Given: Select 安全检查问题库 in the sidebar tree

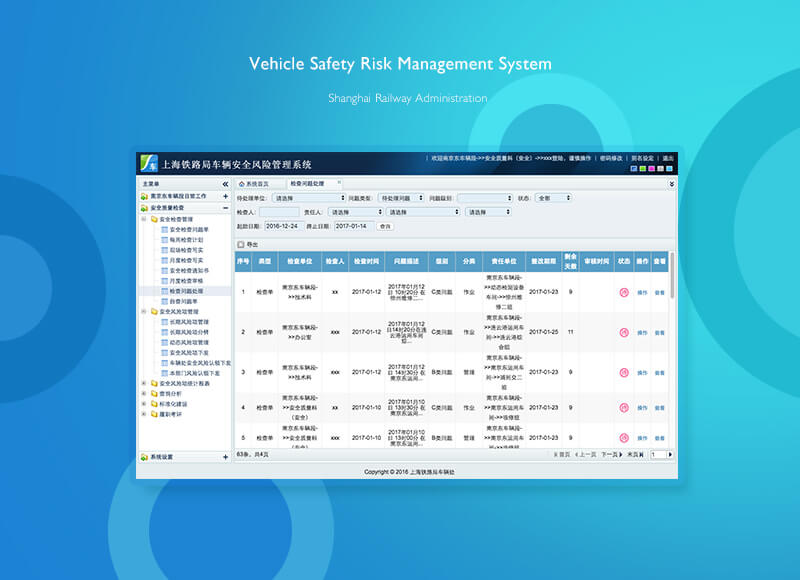Looking at the screenshot, I should pos(188,229).
